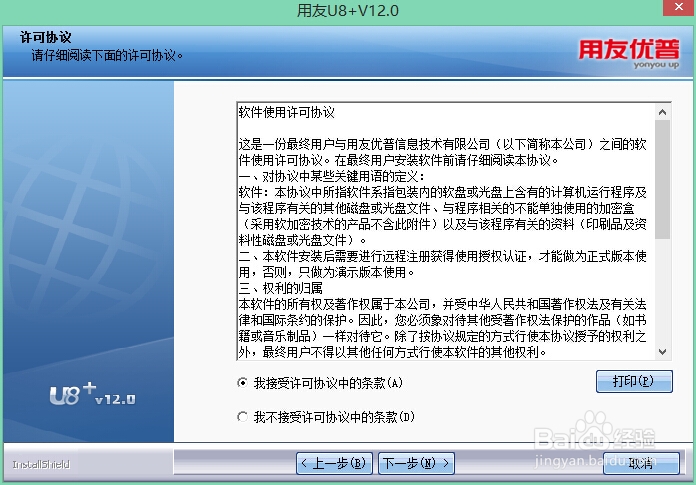Click the Print (打印) button
Screen dimensions: 696x485
(634, 381)
